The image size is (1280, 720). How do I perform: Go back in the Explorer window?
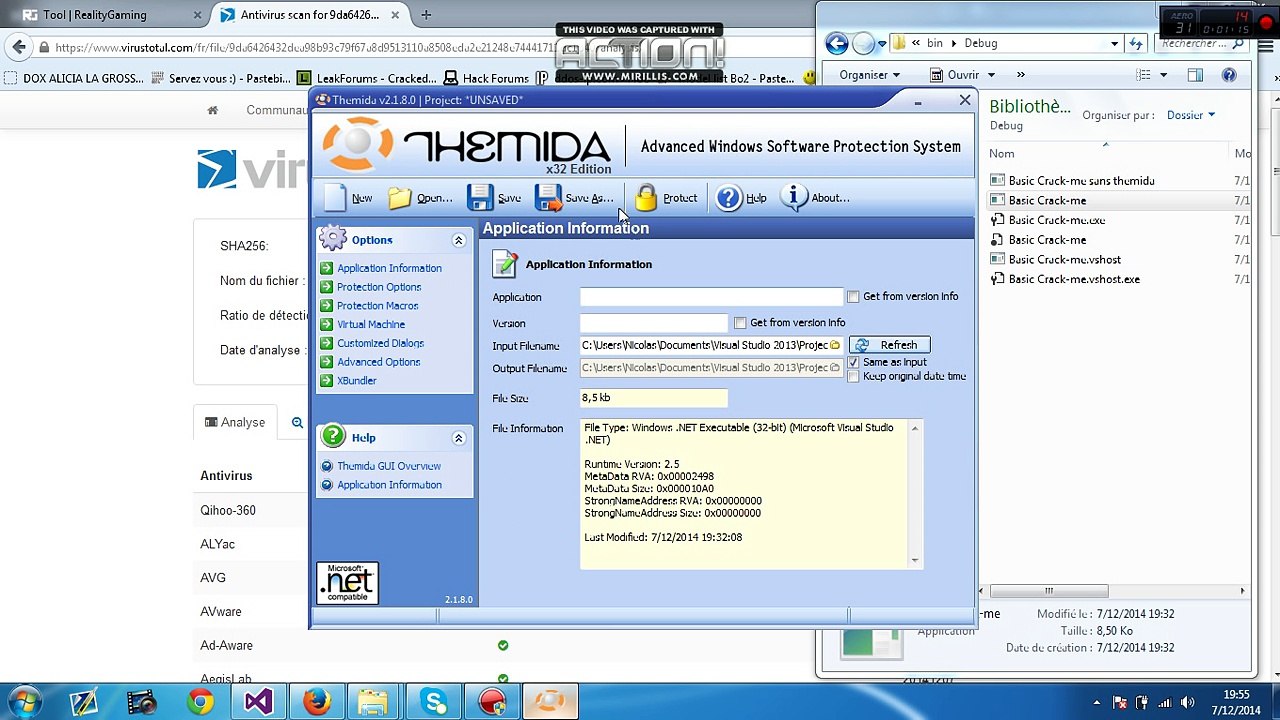click(x=837, y=43)
